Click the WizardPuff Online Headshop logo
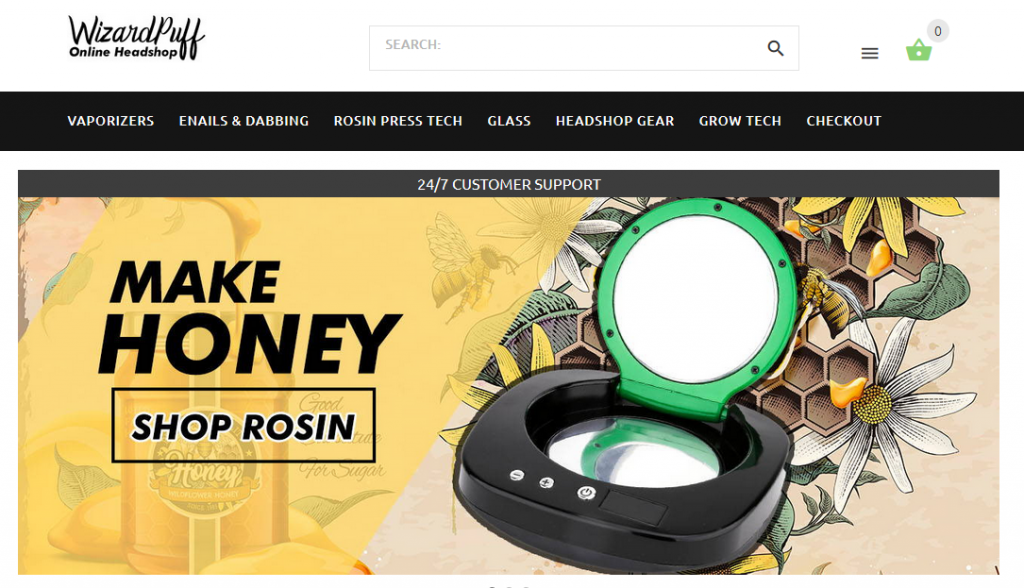This screenshot has width=1024, height=588. click(x=136, y=38)
